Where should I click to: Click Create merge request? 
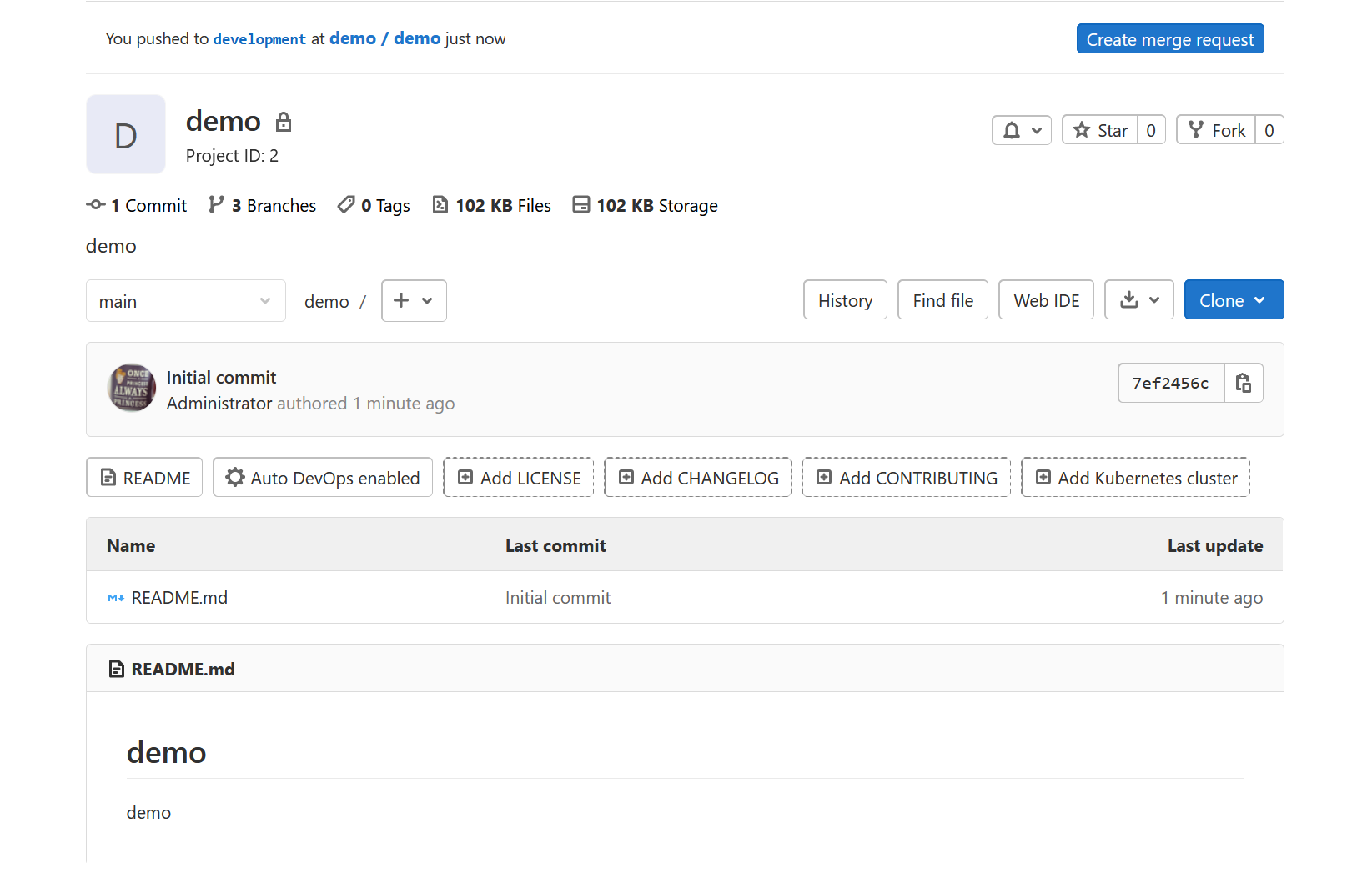(x=1169, y=38)
